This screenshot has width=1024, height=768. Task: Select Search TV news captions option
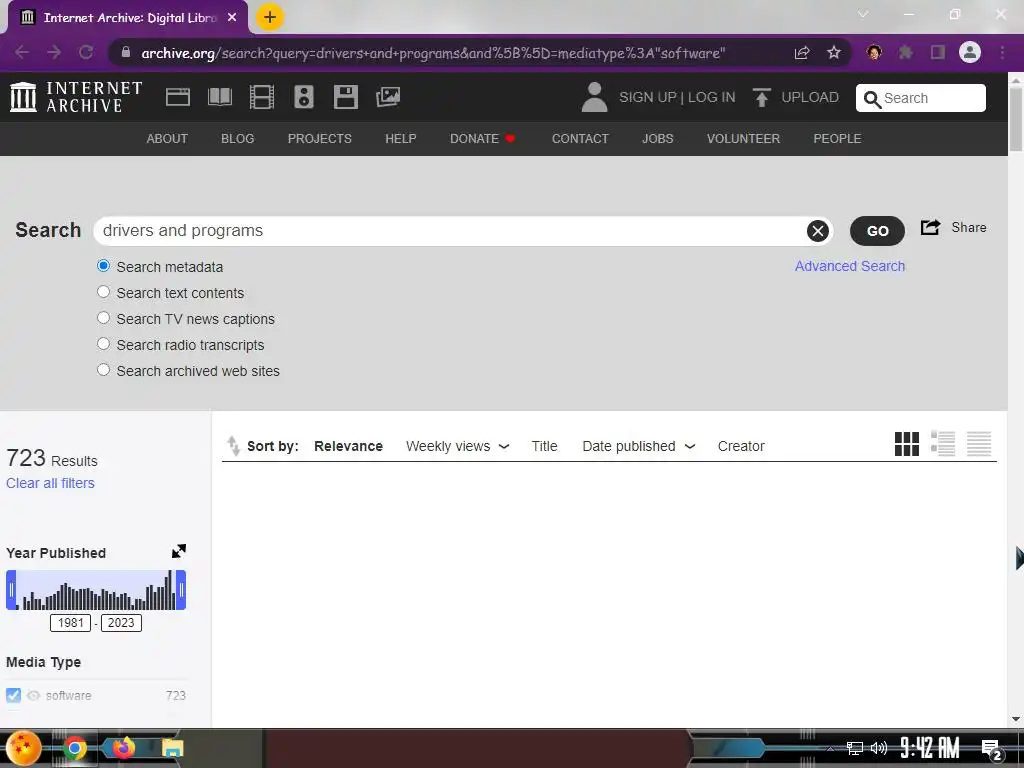pos(103,318)
